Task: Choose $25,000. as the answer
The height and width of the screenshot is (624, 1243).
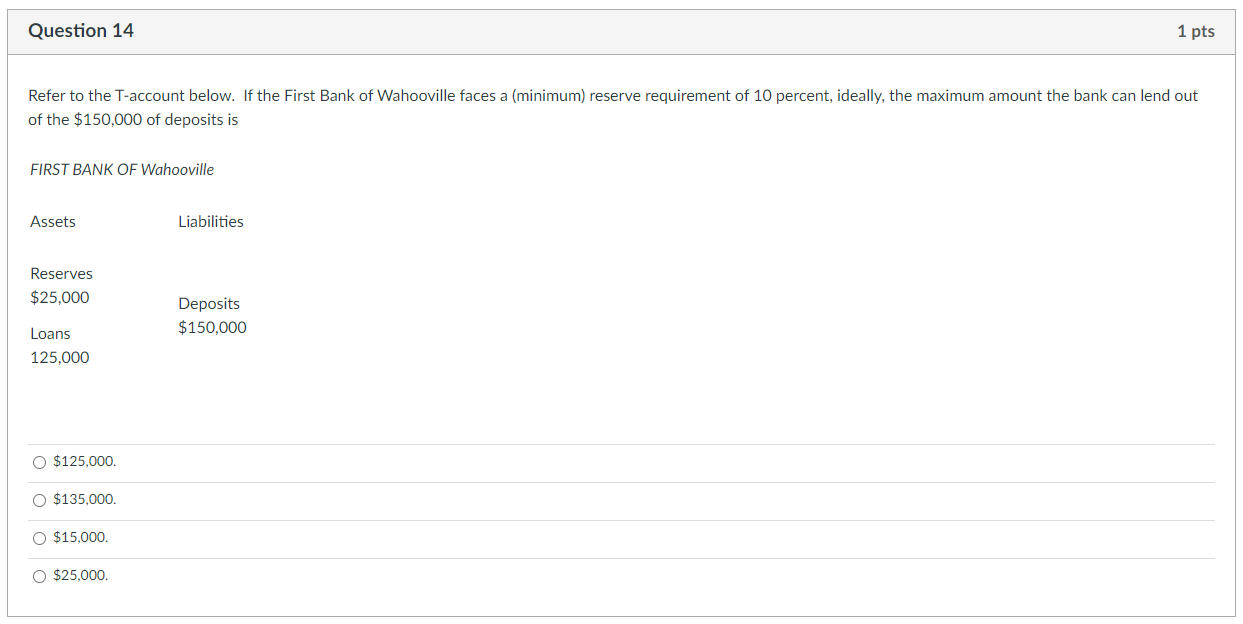Action: tap(38, 575)
